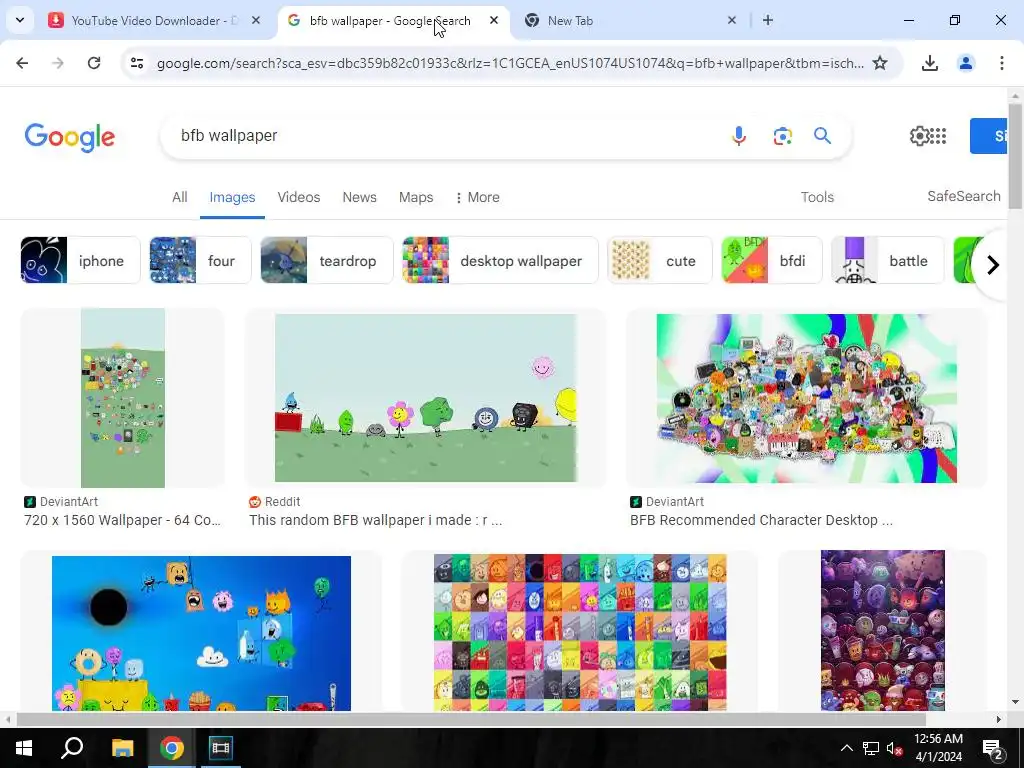Search by image with Lens camera
The width and height of the screenshot is (1024, 768).
[782, 136]
